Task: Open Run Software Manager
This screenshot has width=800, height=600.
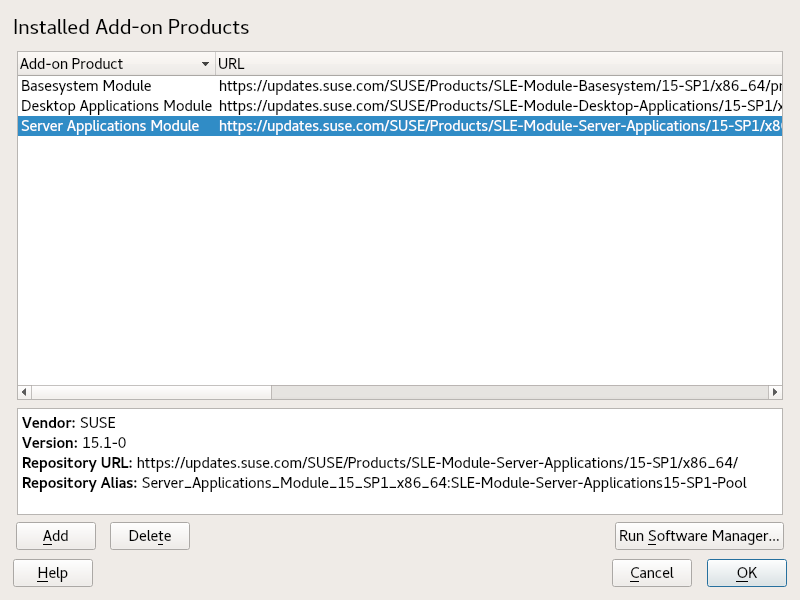Action: tap(699, 536)
